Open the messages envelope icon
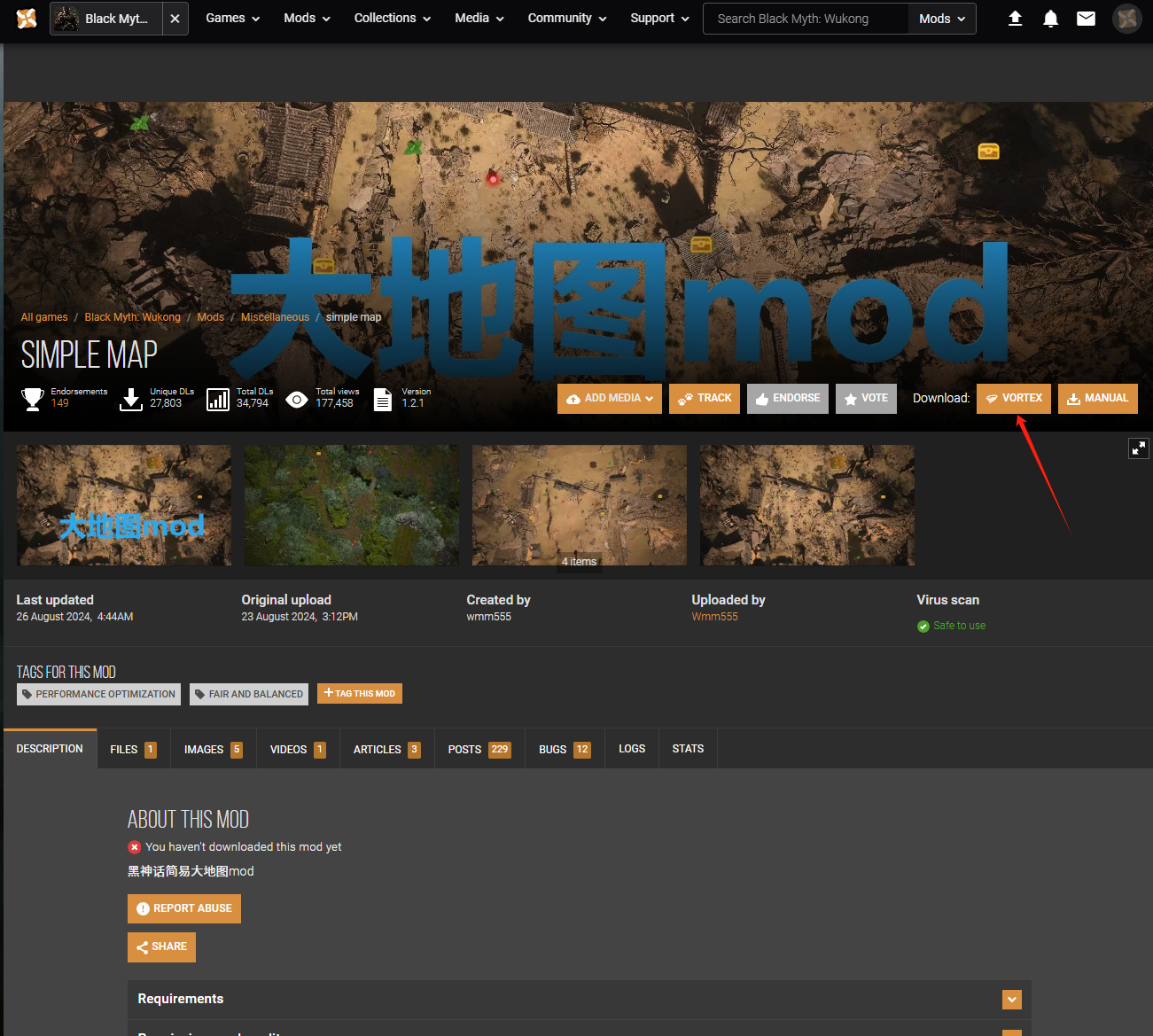Image resolution: width=1153 pixels, height=1036 pixels. click(x=1086, y=19)
